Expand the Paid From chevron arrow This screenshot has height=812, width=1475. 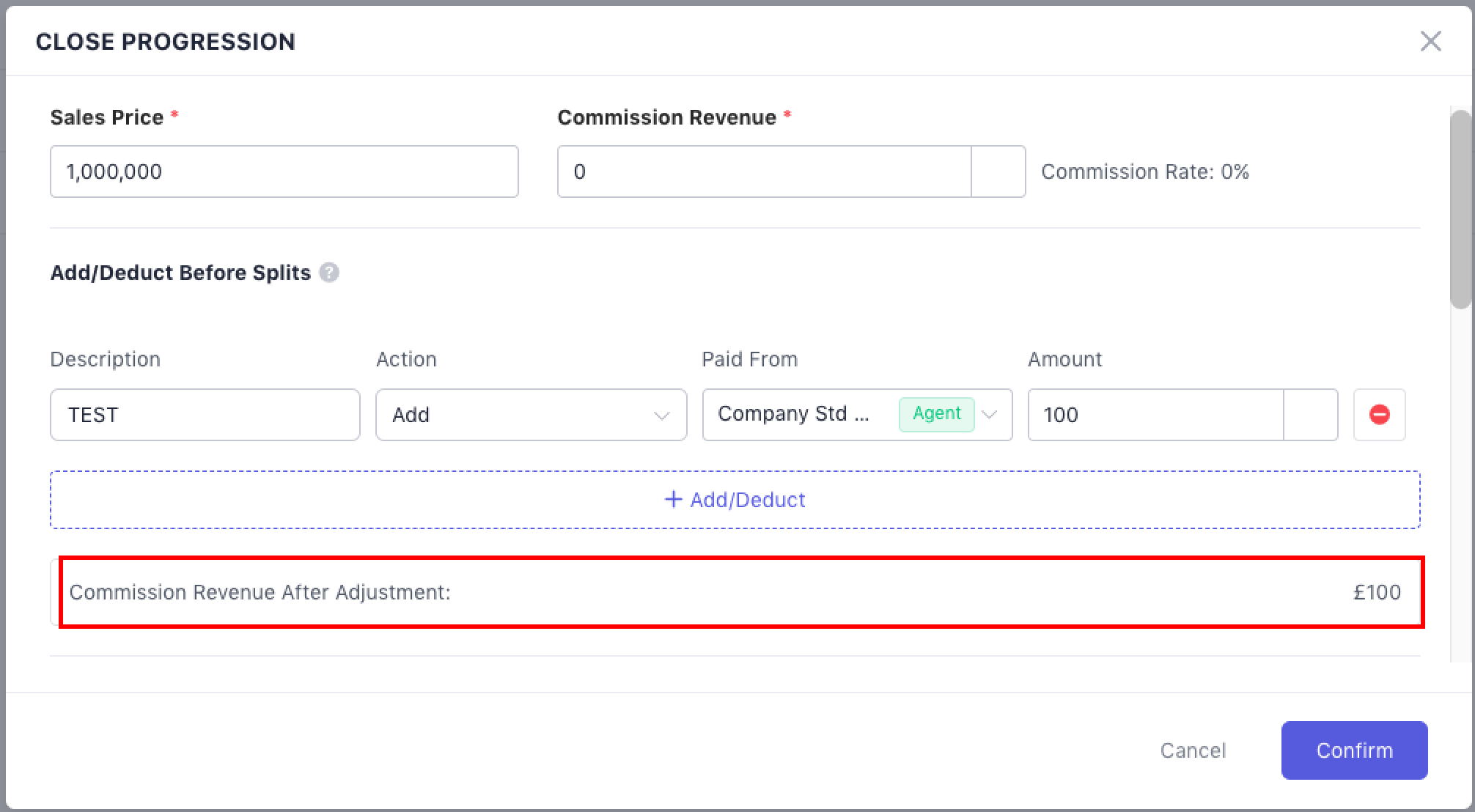tap(990, 415)
